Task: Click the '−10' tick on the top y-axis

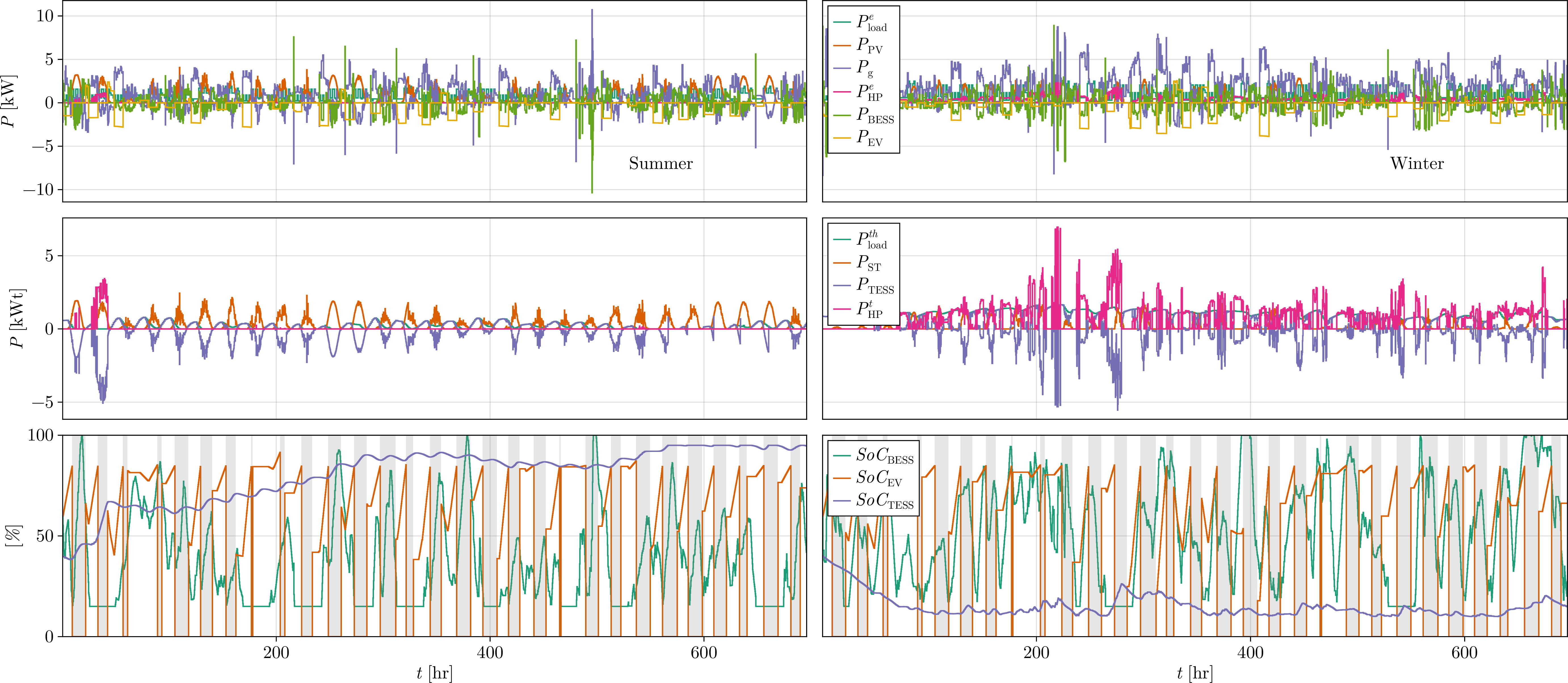Action: (38, 189)
